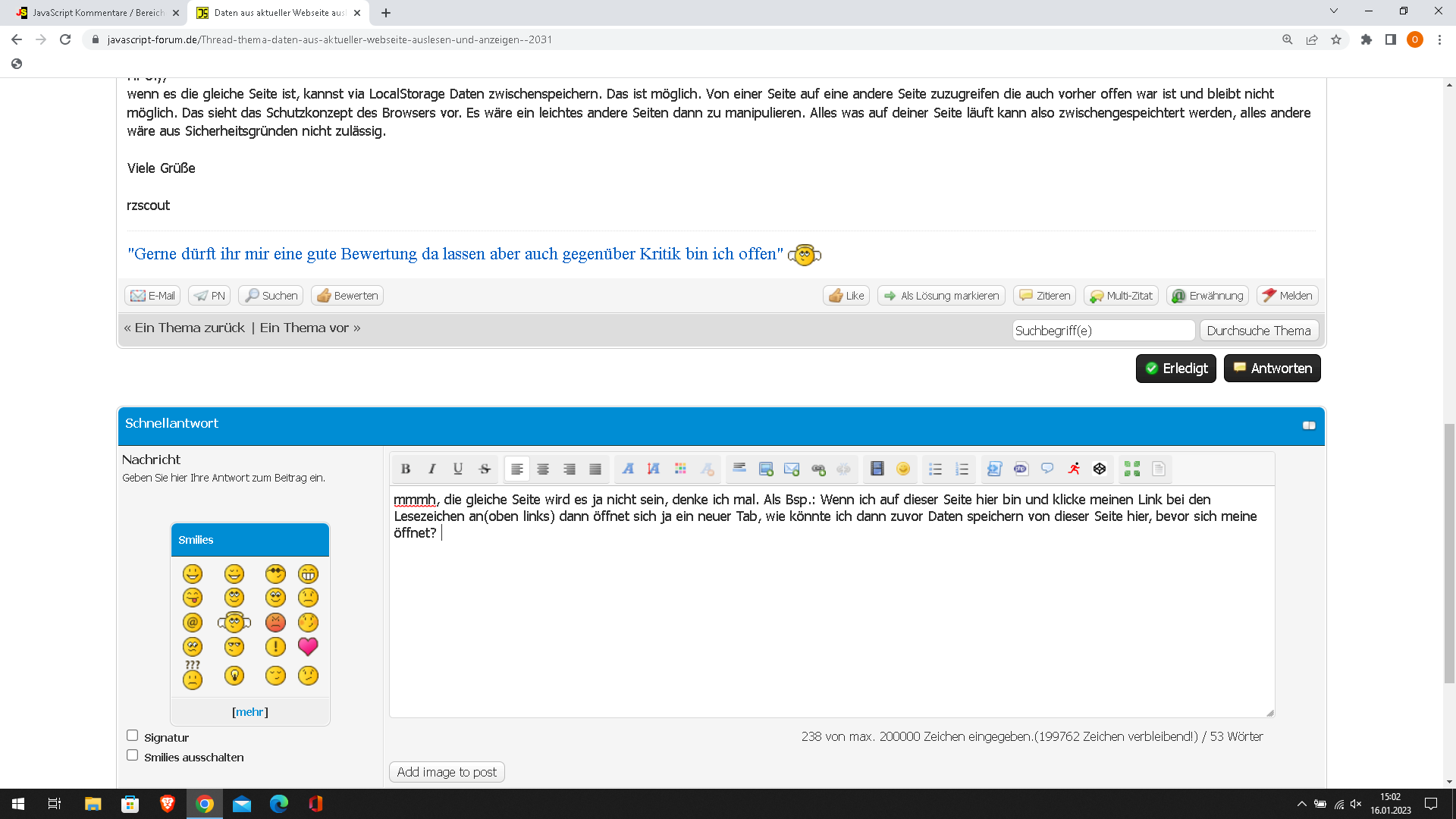
Task: Insert the sunglasses smiley
Action: point(275,574)
